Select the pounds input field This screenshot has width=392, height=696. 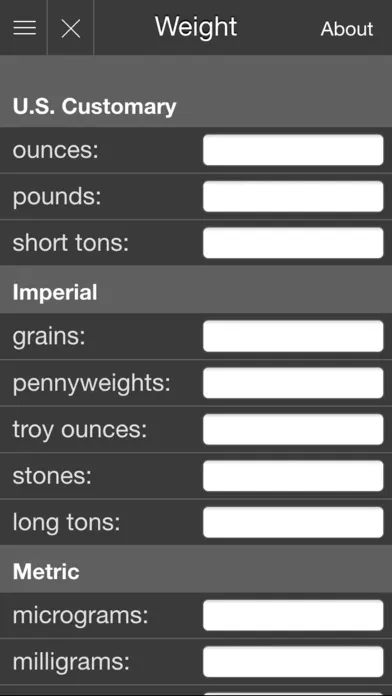(x=293, y=197)
